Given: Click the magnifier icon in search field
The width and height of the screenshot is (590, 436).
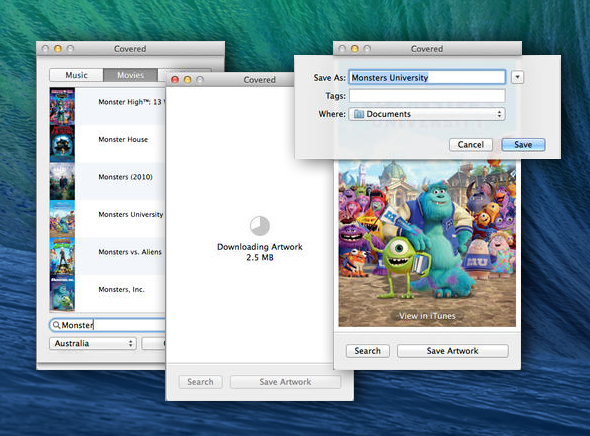Looking at the screenshot, I should (x=56, y=325).
